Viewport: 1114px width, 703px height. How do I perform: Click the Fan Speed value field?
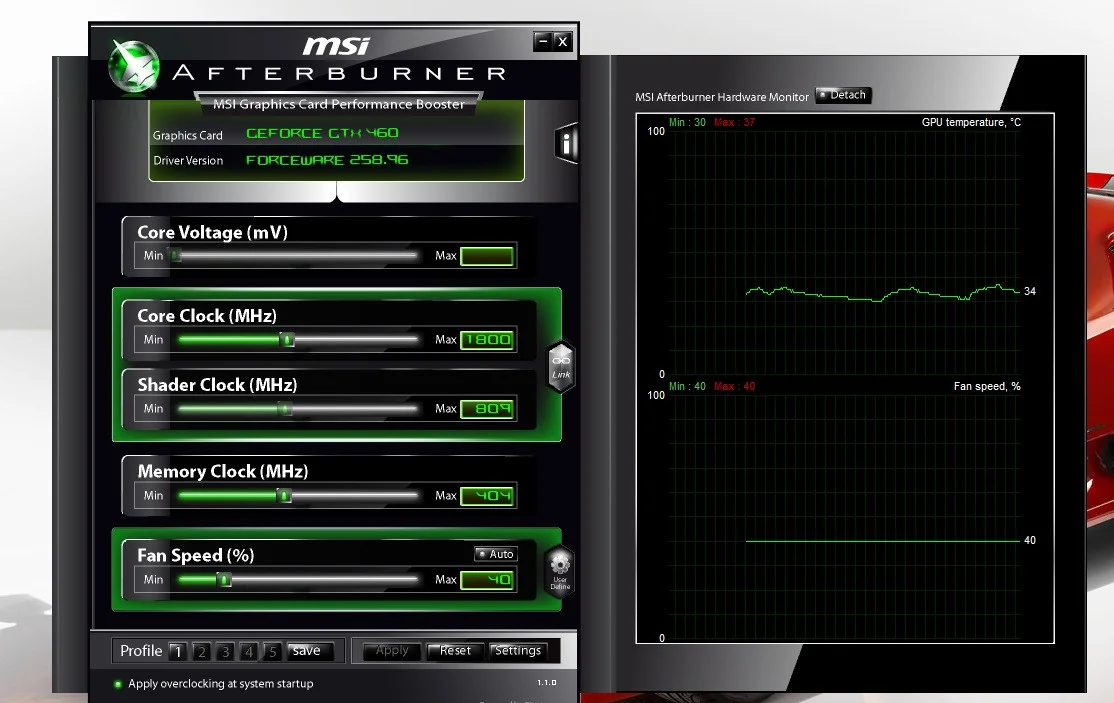coord(487,580)
